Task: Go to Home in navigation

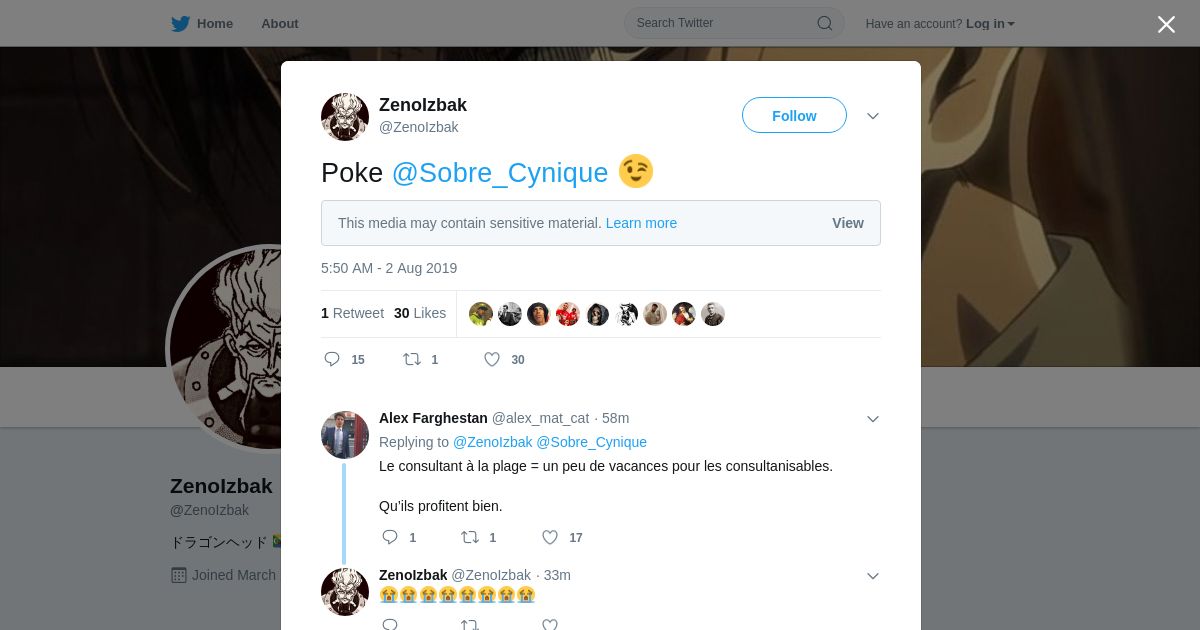Action: 215,24
